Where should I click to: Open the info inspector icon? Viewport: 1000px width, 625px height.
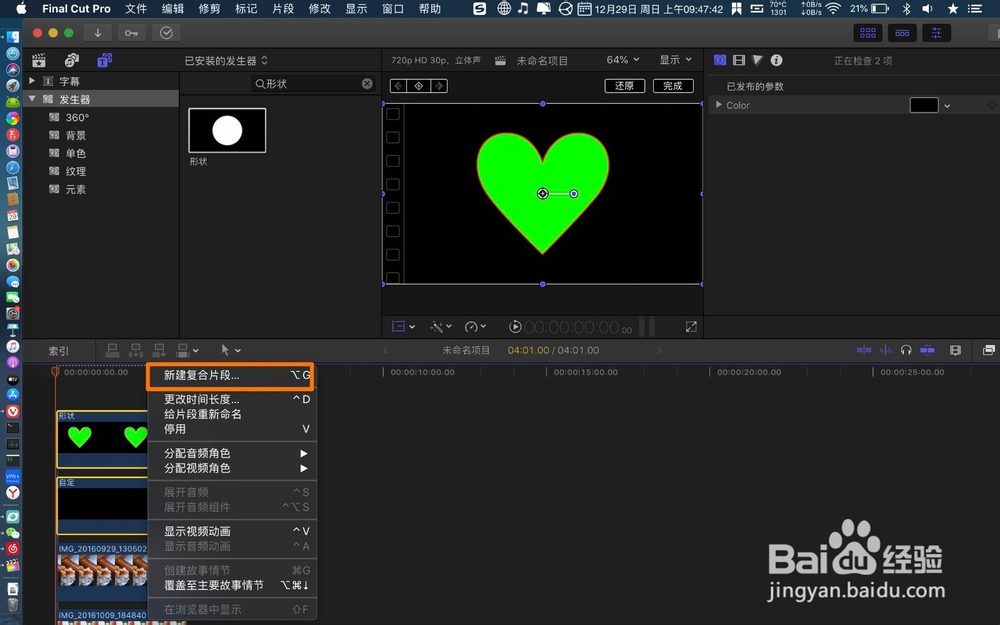(776, 60)
